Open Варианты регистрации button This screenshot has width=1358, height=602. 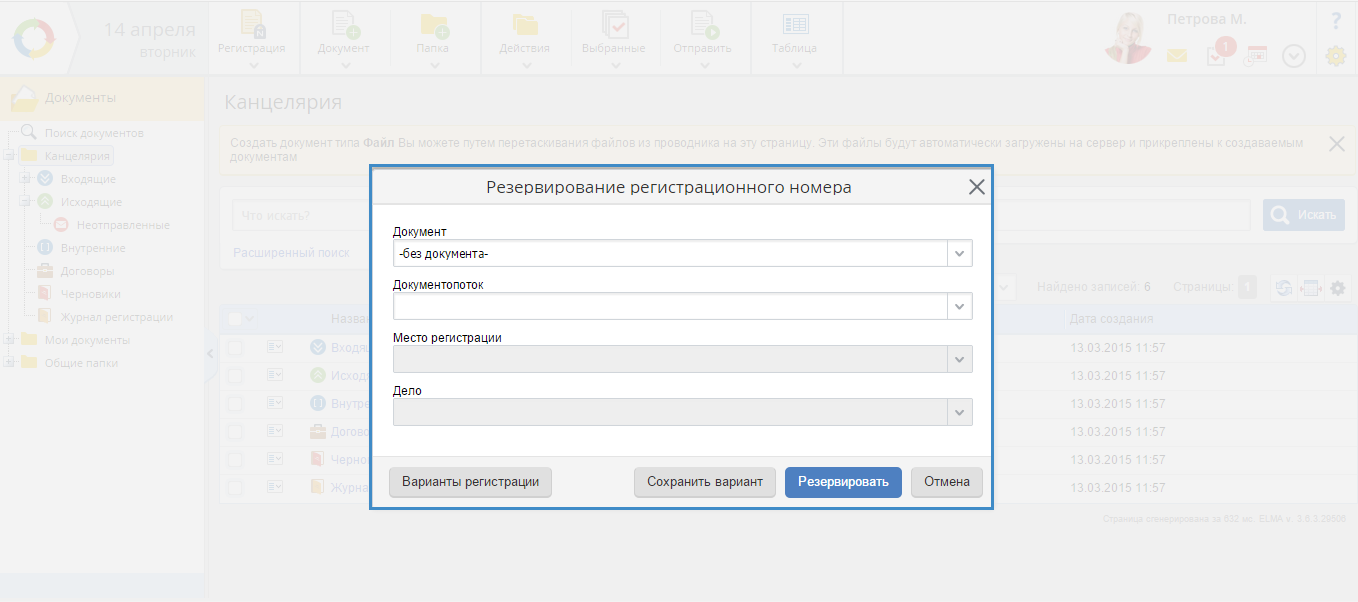pyautogui.click(x=470, y=482)
